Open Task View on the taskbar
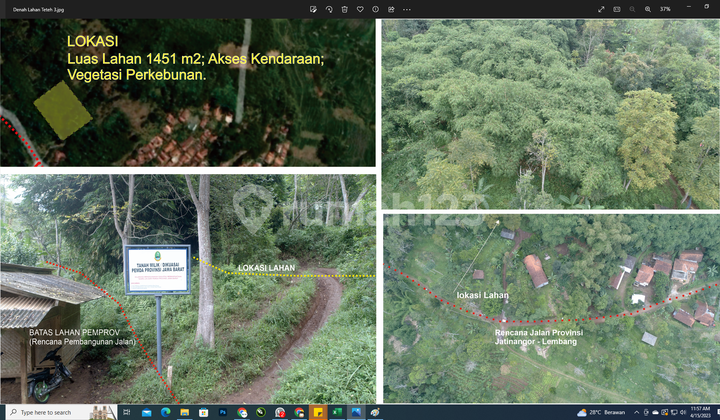Screen dimensions: 720x420 coord(127,412)
